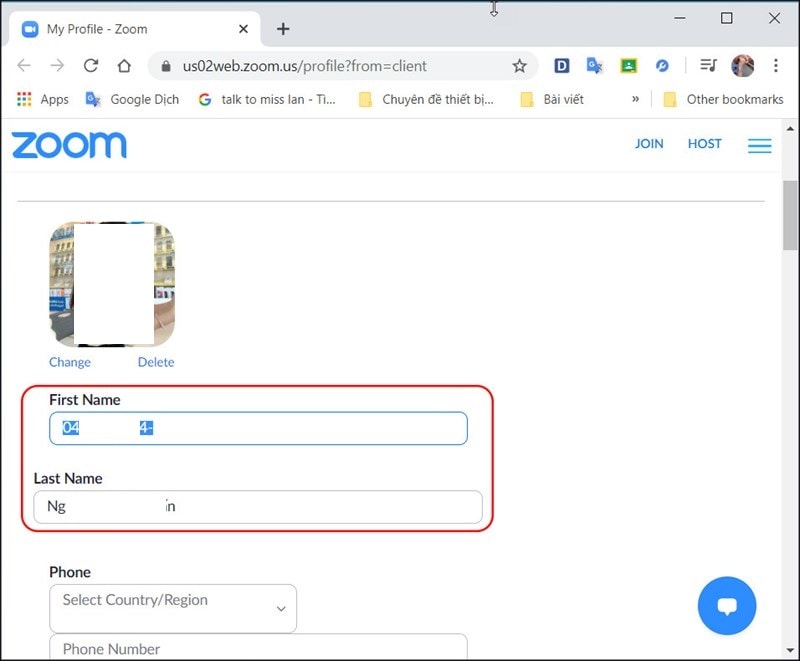Go to browser home page
The width and height of the screenshot is (800, 661).
click(x=124, y=66)
